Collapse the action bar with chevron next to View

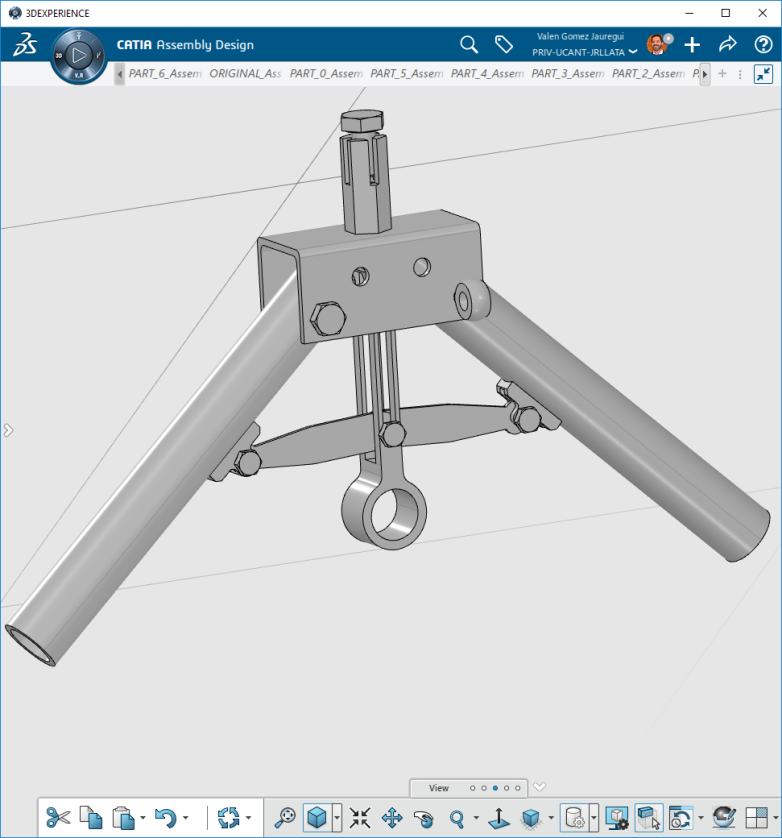[x=540, y=787]
